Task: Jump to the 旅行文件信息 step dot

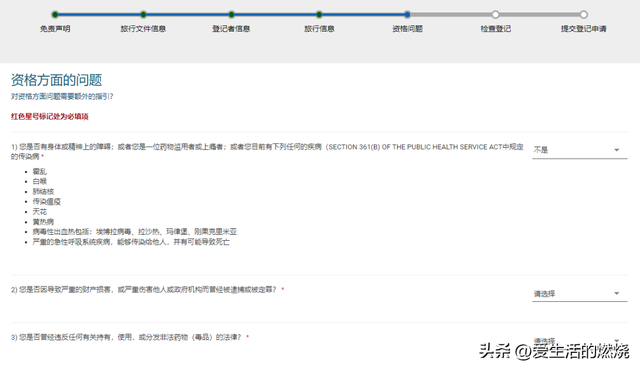Action: pos(143,15)
